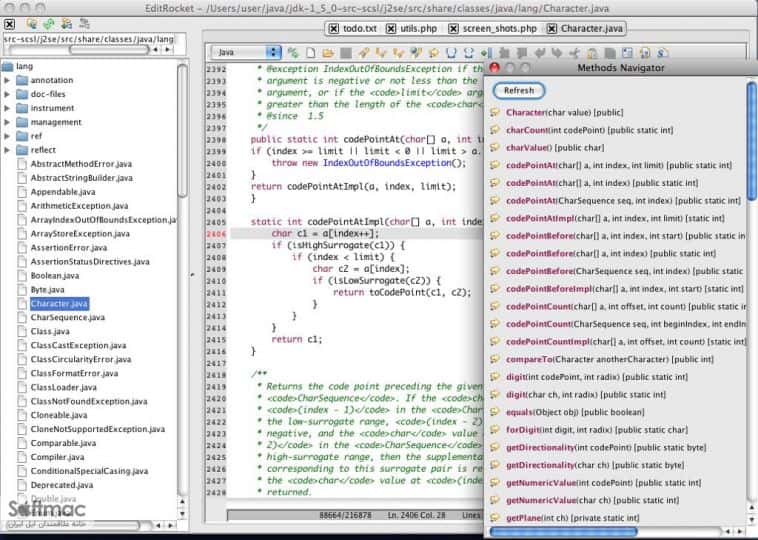Open Deprecated.java in file tree

[x=62, y=485]
